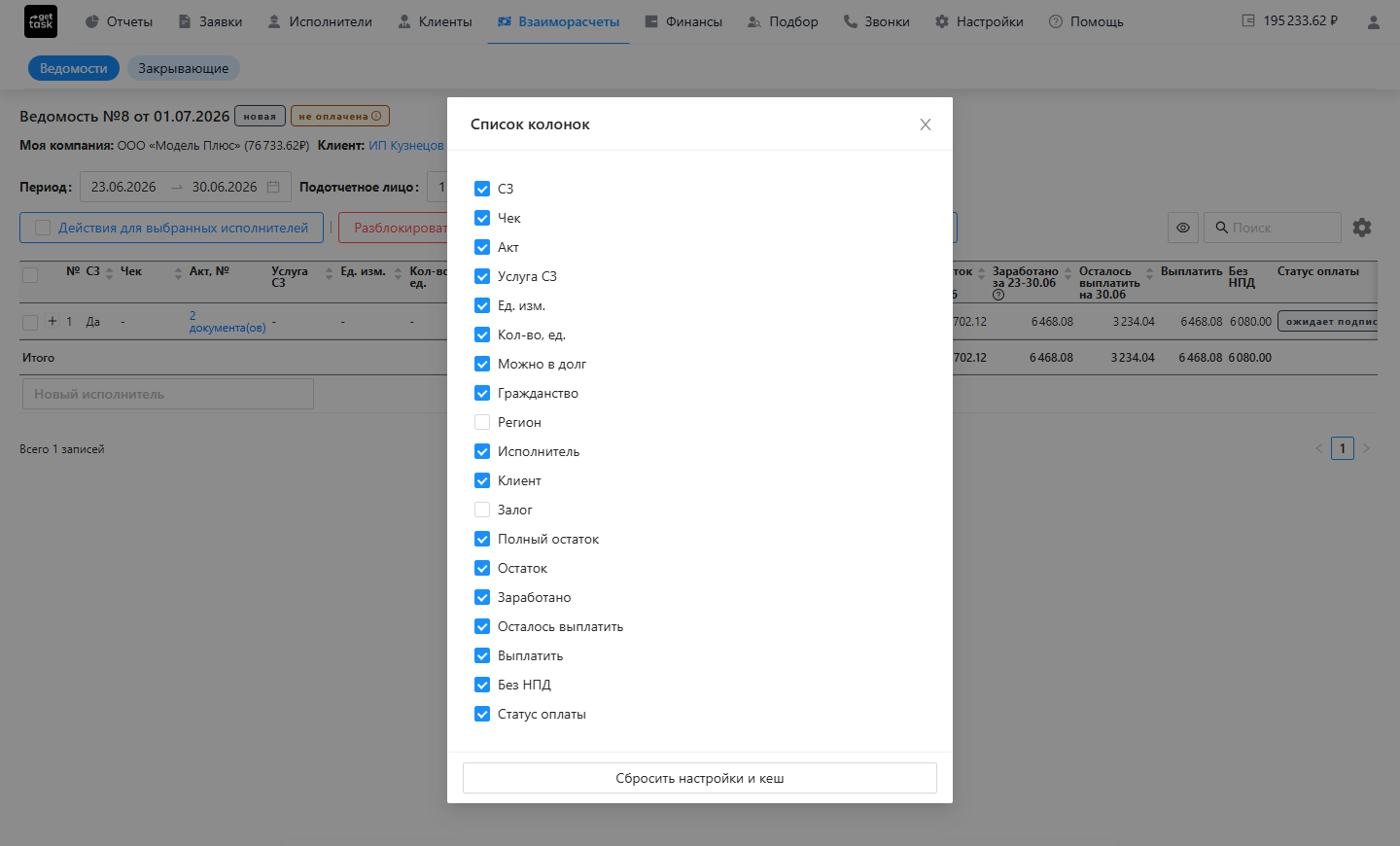Click the calendar icon in period field

click(x=273, y=187)
